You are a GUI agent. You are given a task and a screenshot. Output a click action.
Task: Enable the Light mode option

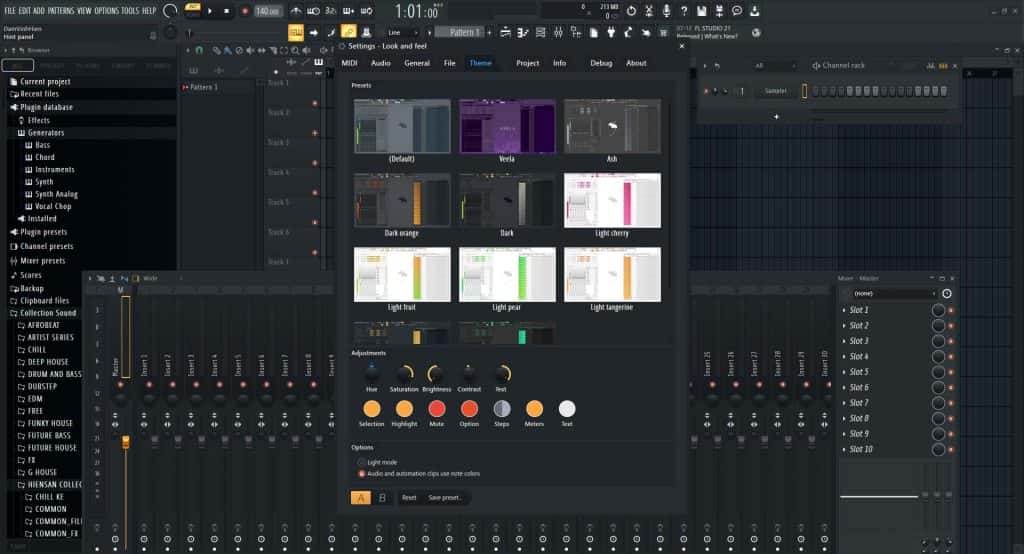click(x=361, y=463)
